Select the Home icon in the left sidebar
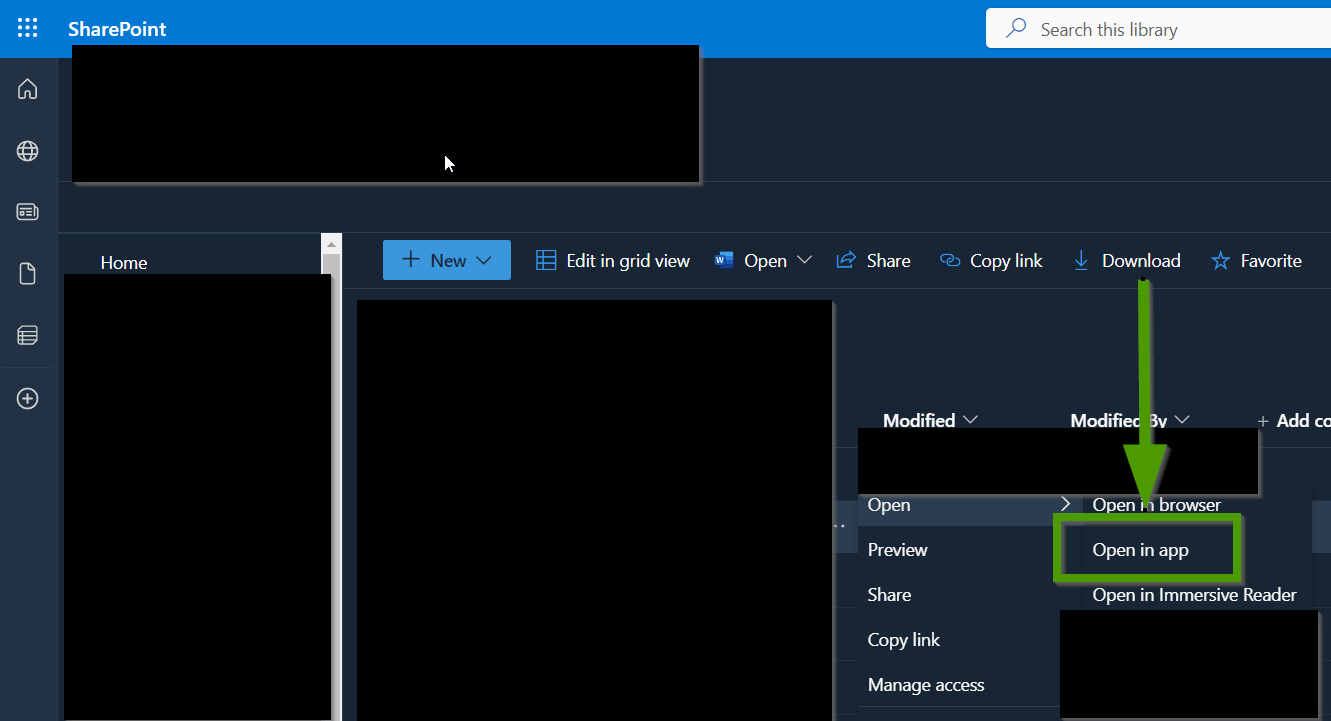The image size is (1331, 721). (x=27, y=88)
